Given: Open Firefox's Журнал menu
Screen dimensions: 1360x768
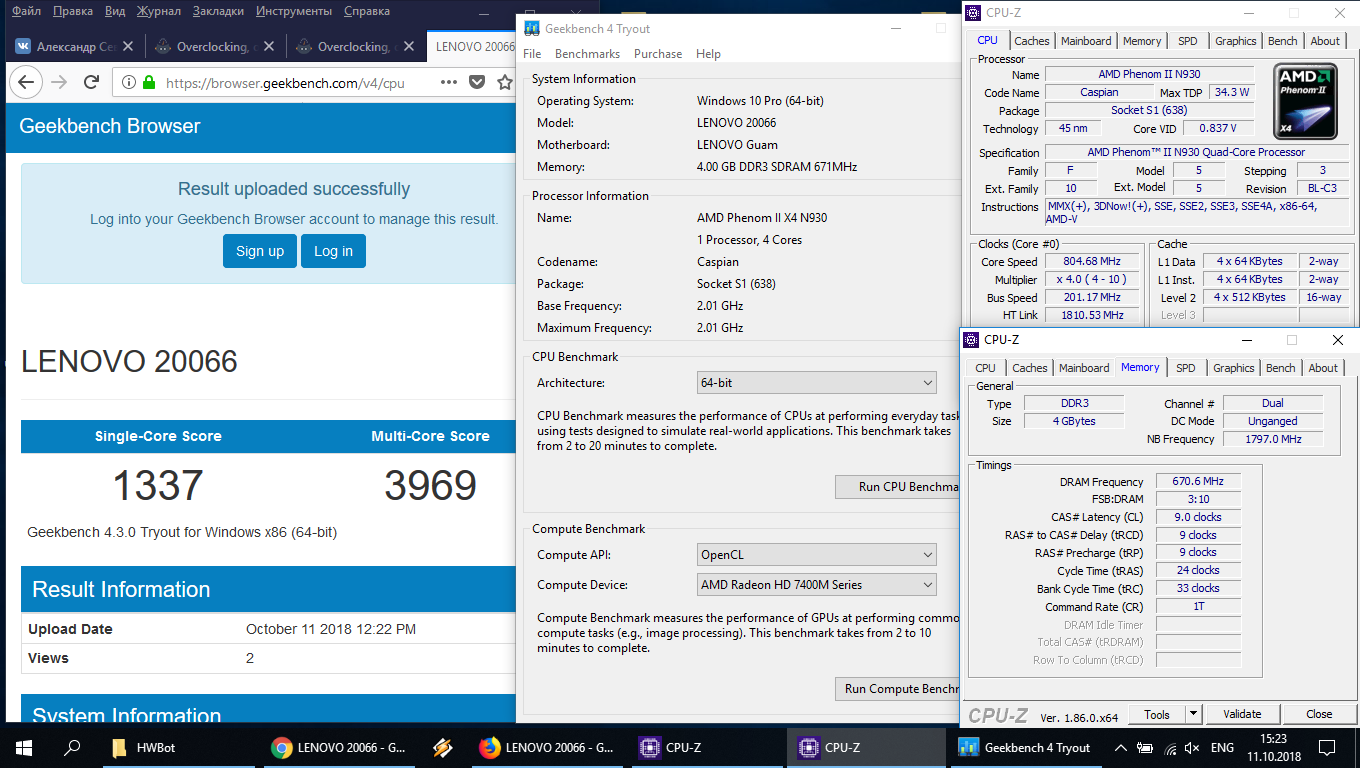Looking at the screenshot, I should coord(159,12).
